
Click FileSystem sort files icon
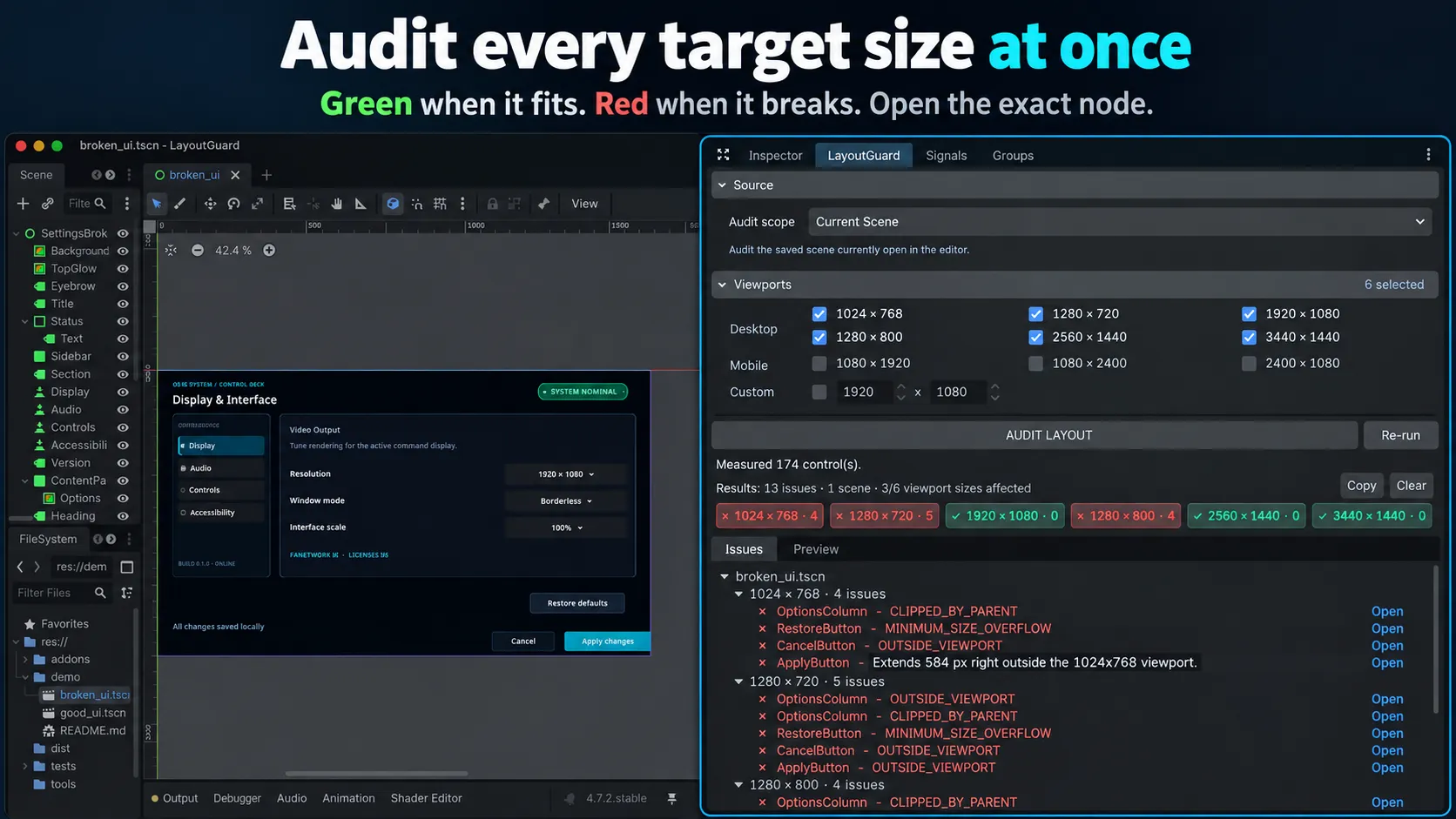tap(127, 593)
